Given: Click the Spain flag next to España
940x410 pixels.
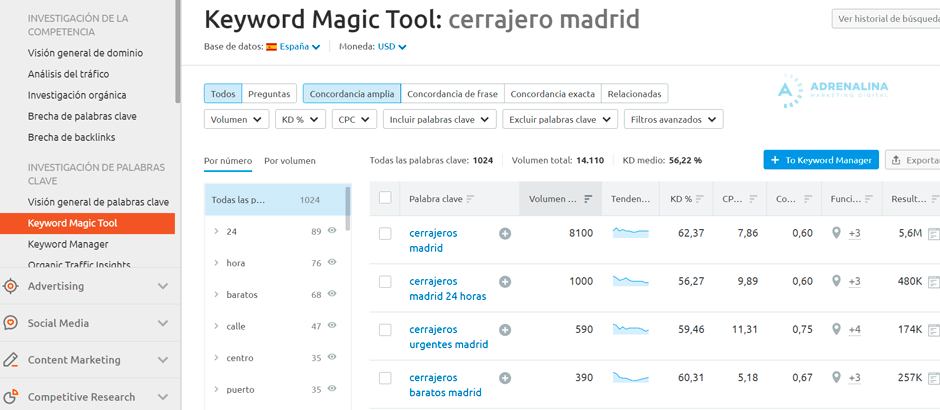Looking at the screenshot, I should pyautogui.click(x=271, y=47).
